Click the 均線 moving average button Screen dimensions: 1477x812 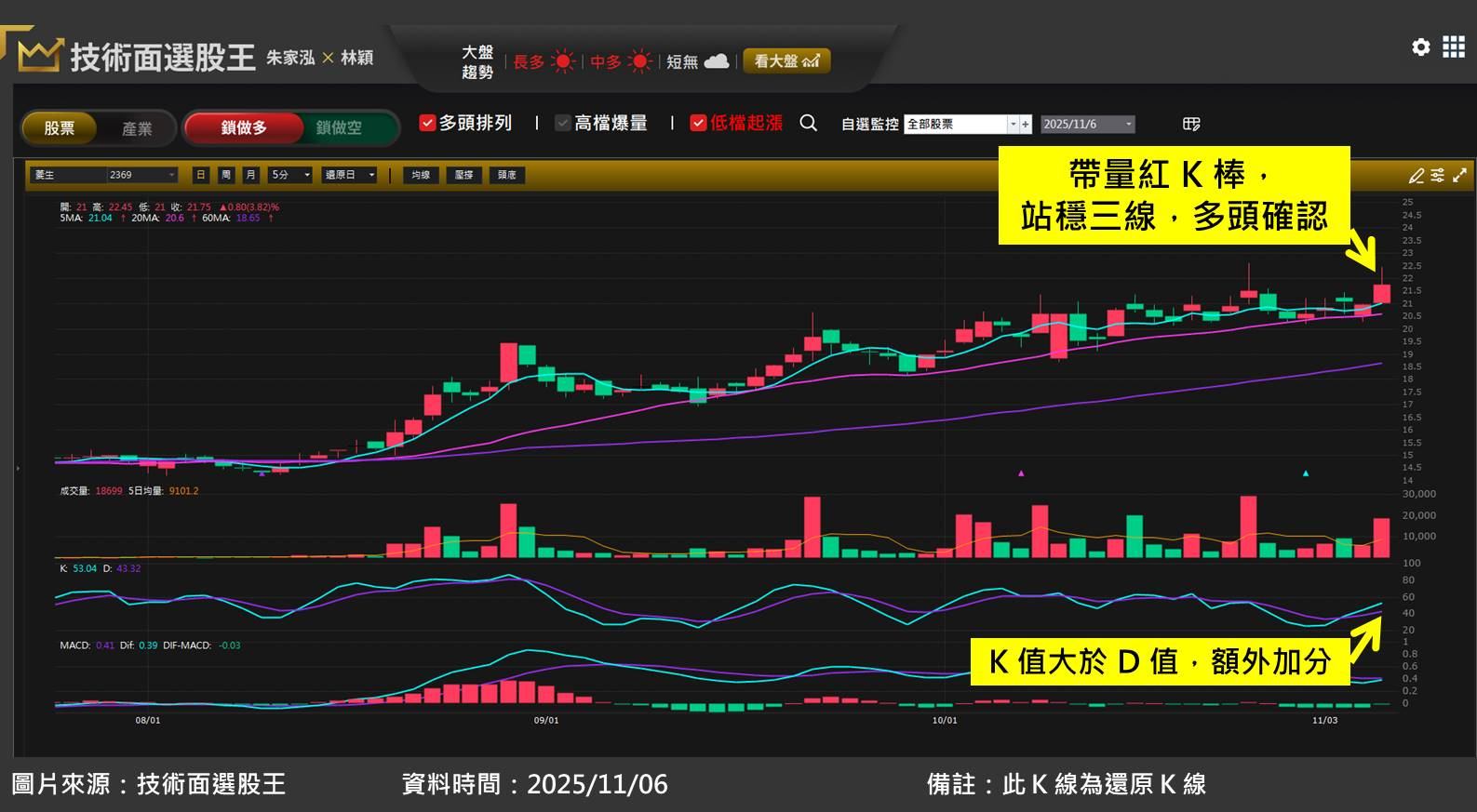(x=422, y=175)
